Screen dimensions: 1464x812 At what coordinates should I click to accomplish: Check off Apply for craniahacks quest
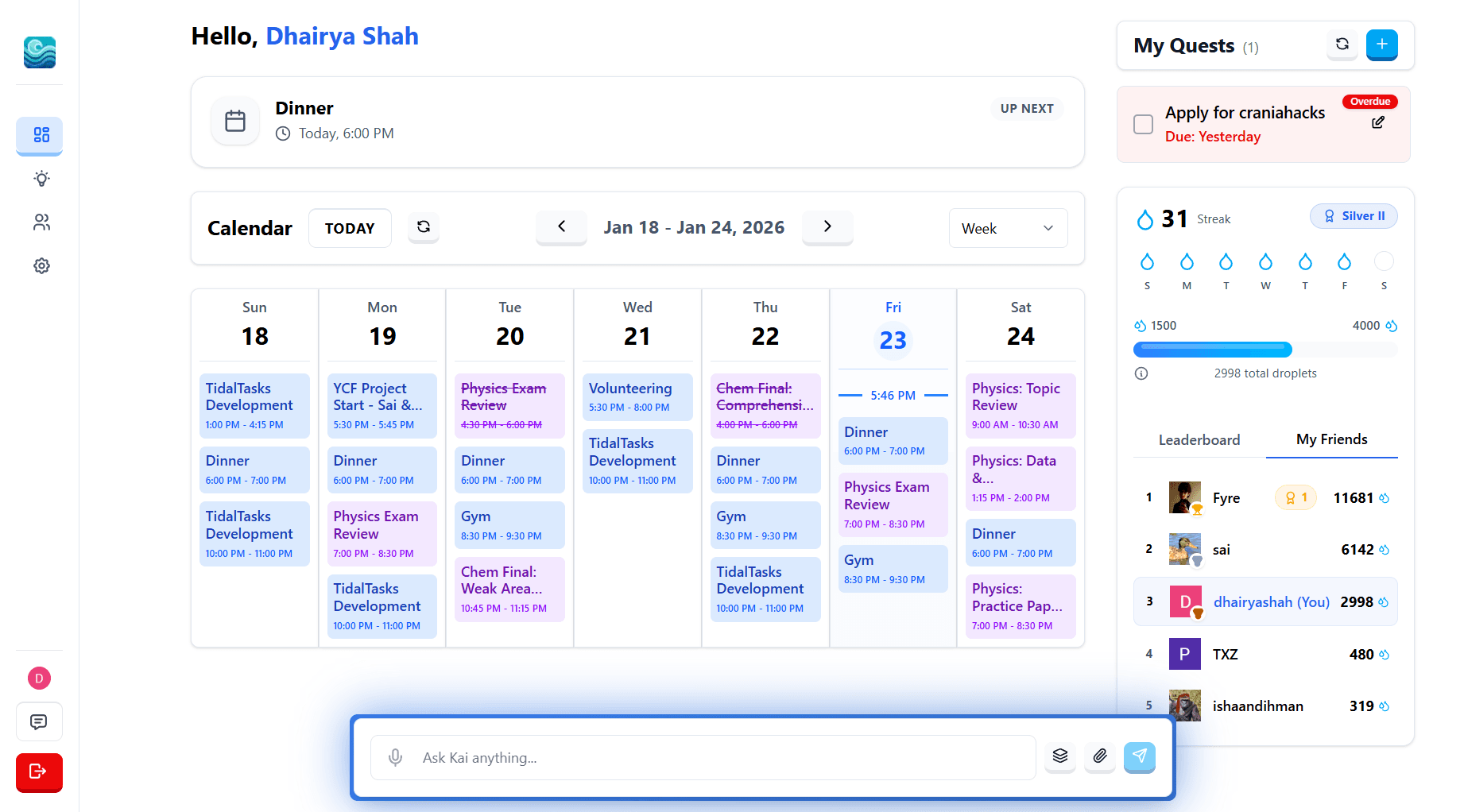tap(1143, 124)
